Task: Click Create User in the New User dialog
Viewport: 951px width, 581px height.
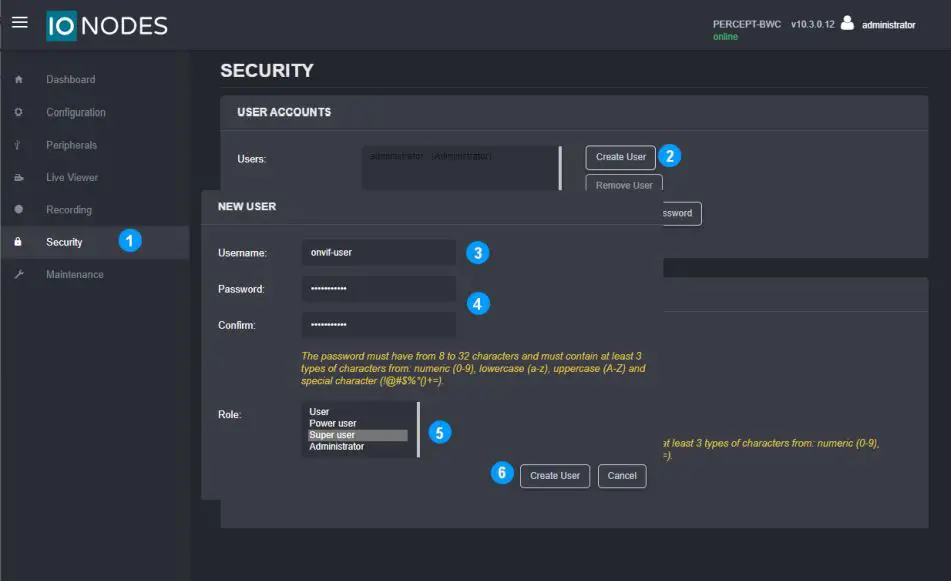Action: [555, 476]
